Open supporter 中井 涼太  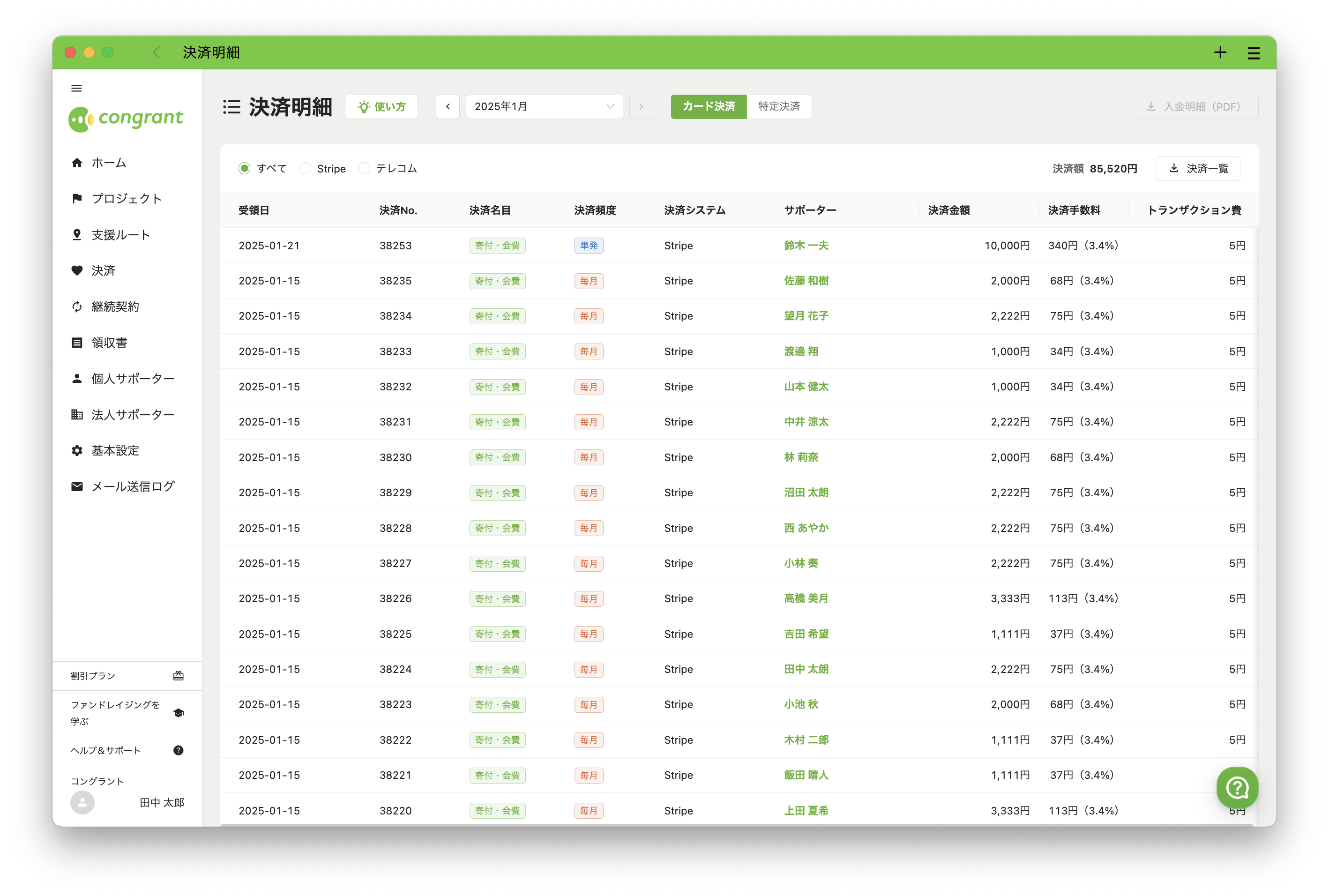[806, 422]
